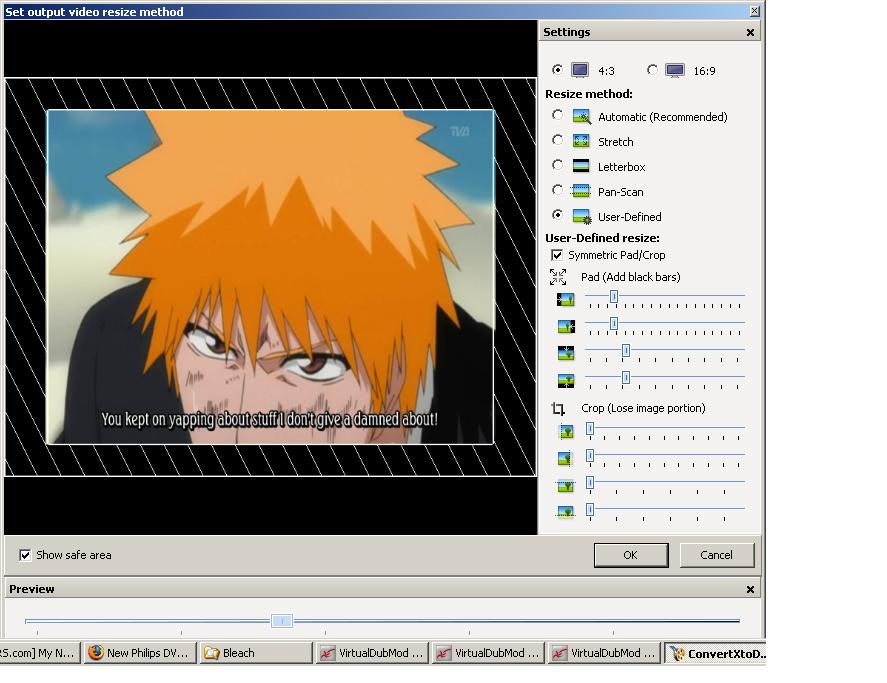Image resolution: width=887 pixels, height=683 pixels.
Task: Click the third Crop slider handle
Action: tap(590, 482)
